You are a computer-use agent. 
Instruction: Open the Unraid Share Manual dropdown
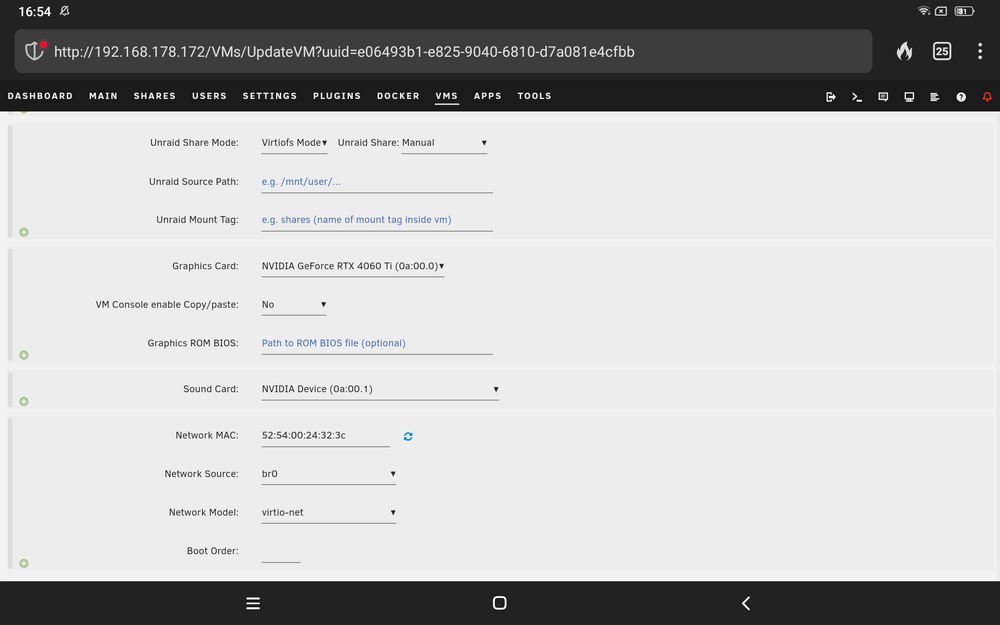coord(444,143)
